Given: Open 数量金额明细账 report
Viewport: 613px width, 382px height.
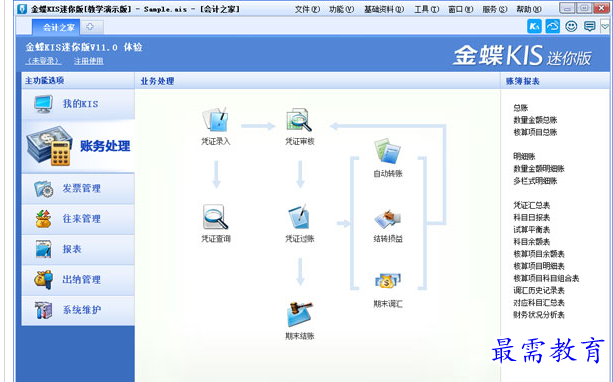Looking at the screenshot, I should (x=539, y=169).
